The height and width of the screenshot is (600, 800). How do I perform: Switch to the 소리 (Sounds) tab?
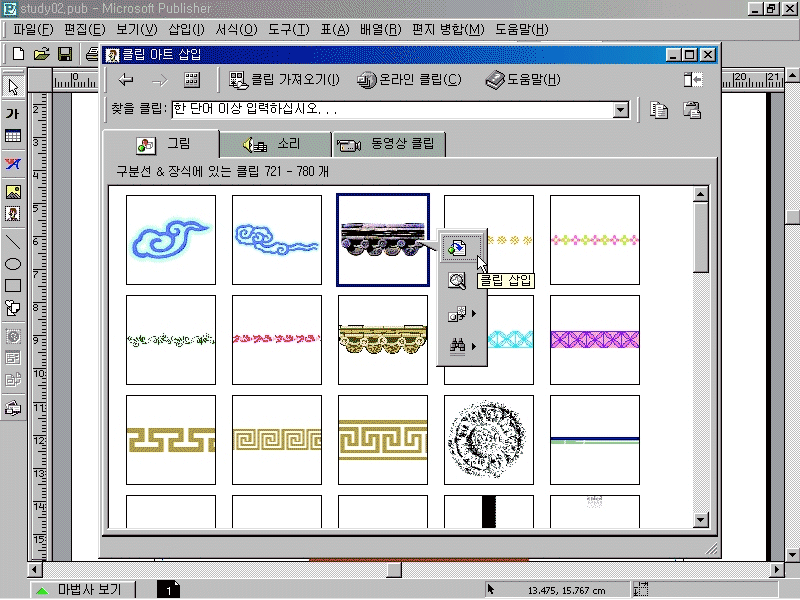tap(275, 144)
